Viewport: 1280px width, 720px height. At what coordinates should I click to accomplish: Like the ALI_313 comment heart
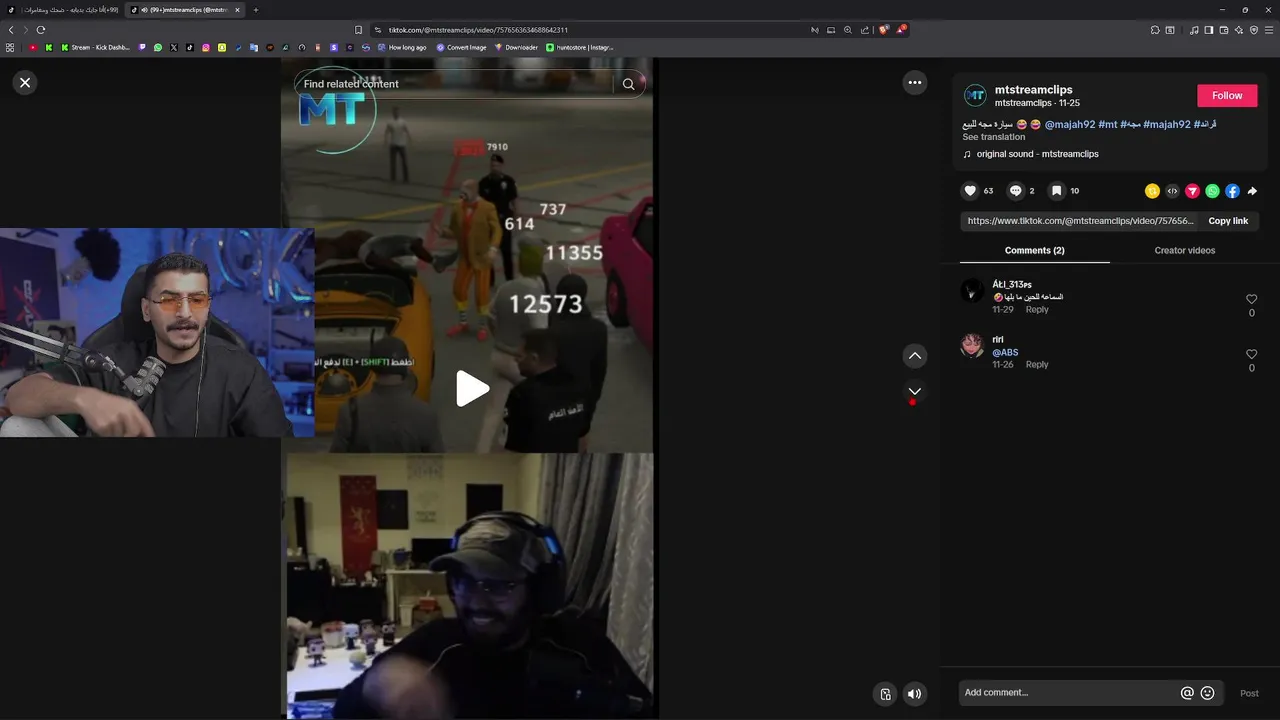click(1251, 299)
